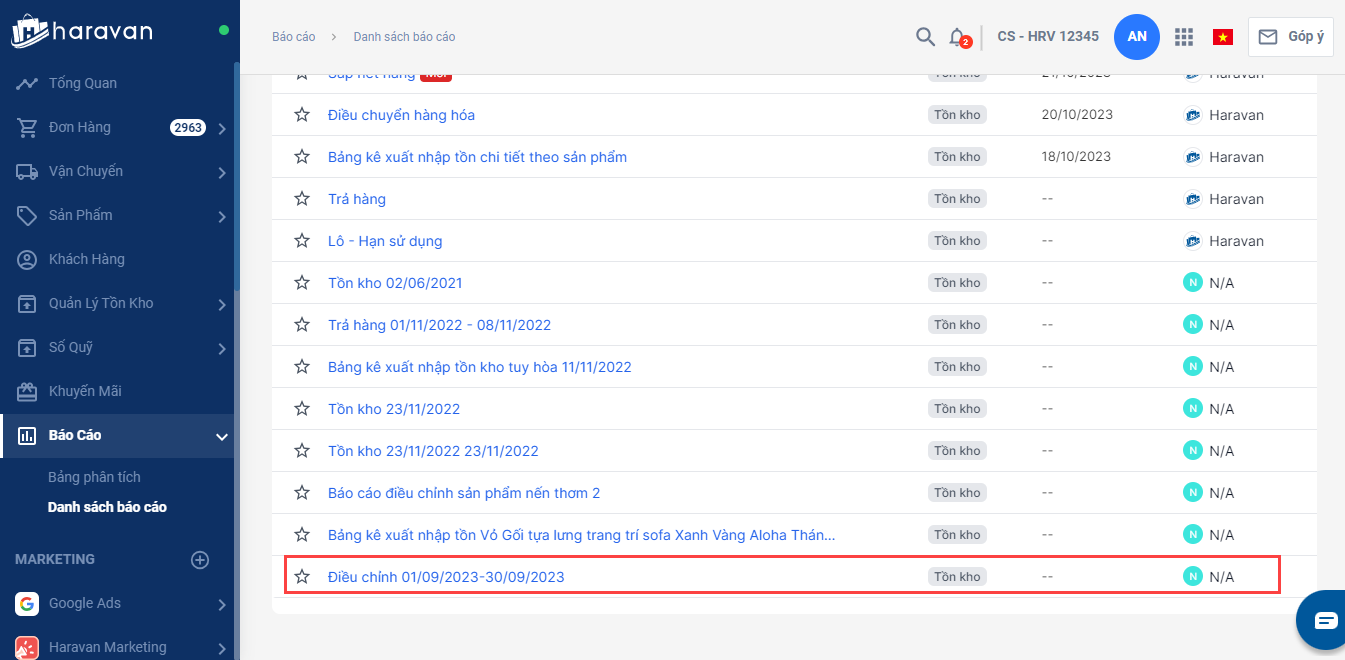
Task: Click the Báo cáo breadcrumb link
Action: (x=293, y=37)
